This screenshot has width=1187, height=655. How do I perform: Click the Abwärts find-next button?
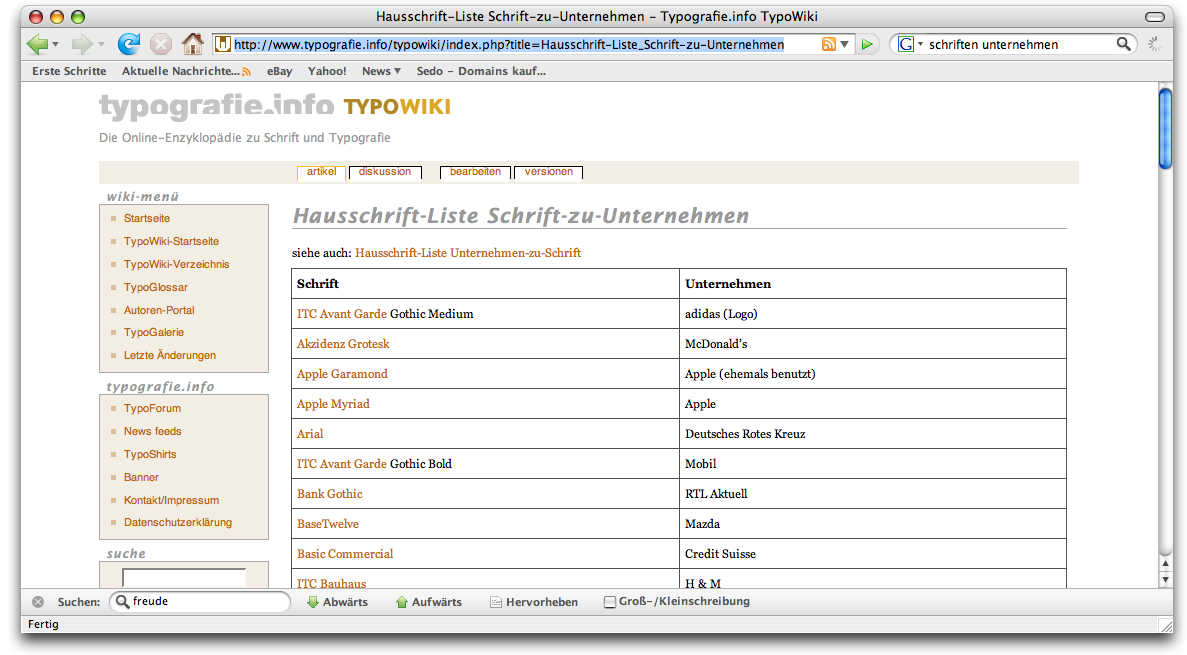click(337, 602)
